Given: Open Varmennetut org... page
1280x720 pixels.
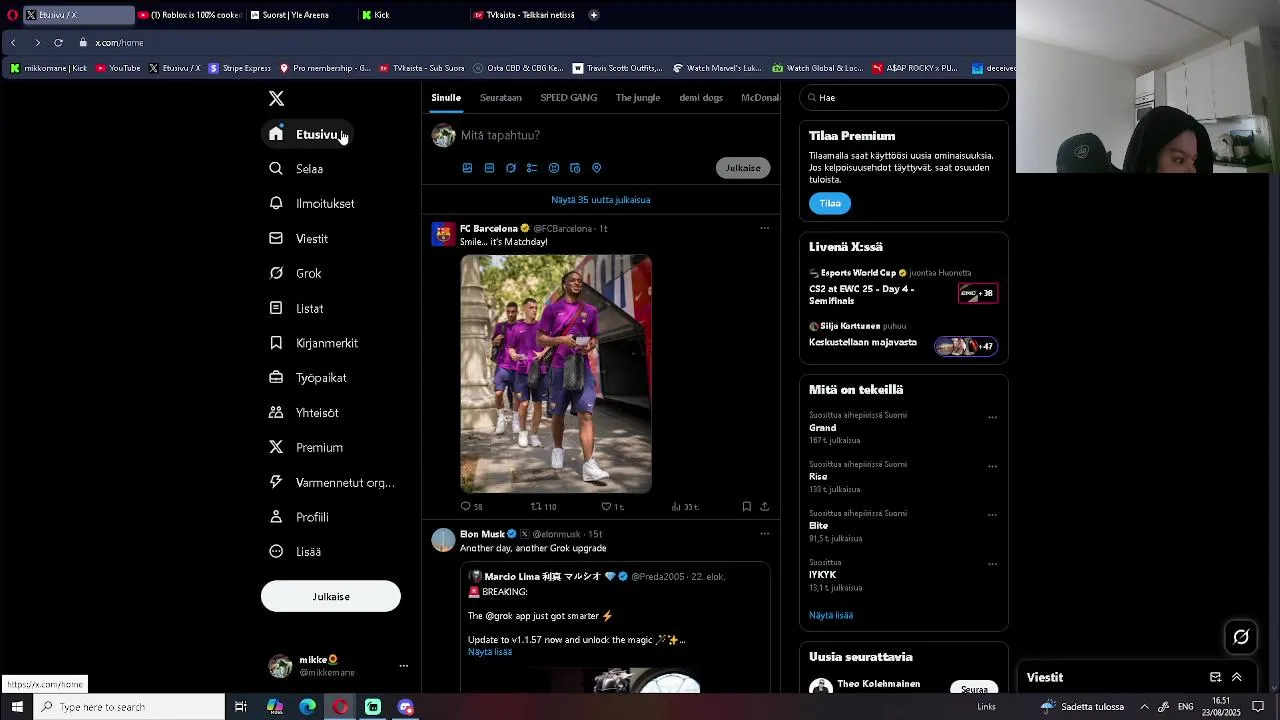Looking at the screenshot, I should pyautogui.click(x=332, y=482).
